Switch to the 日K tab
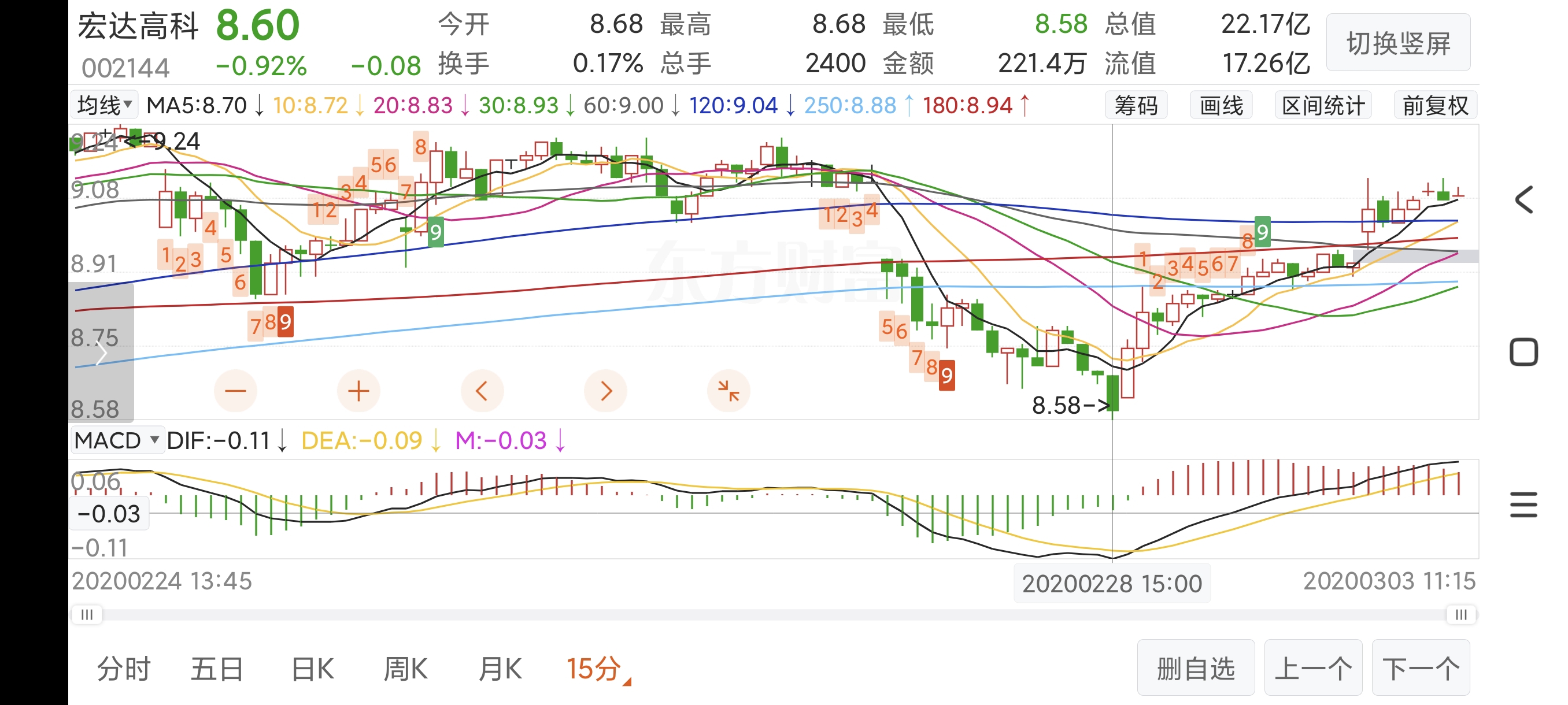This screenshot has height=705, width=1568. (x=312, y=669)
